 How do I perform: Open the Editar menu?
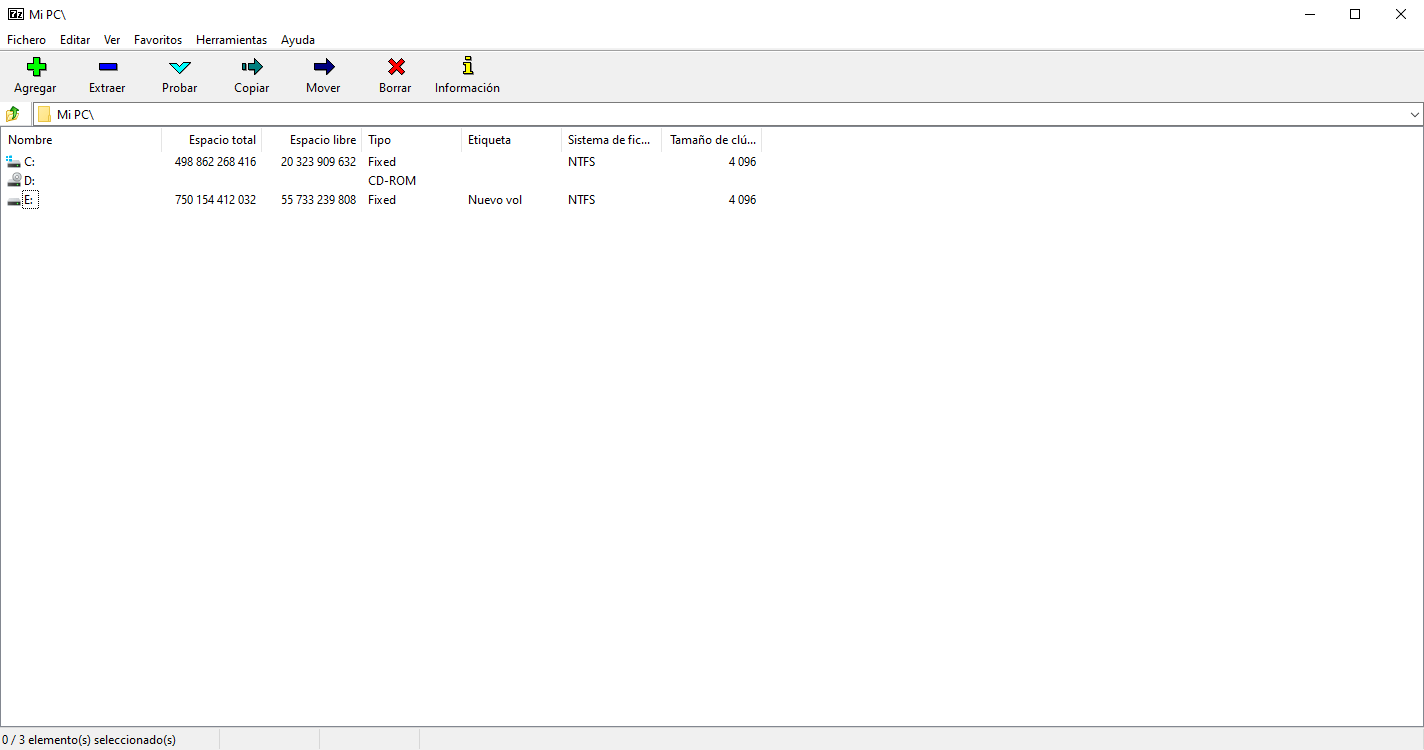75,40
